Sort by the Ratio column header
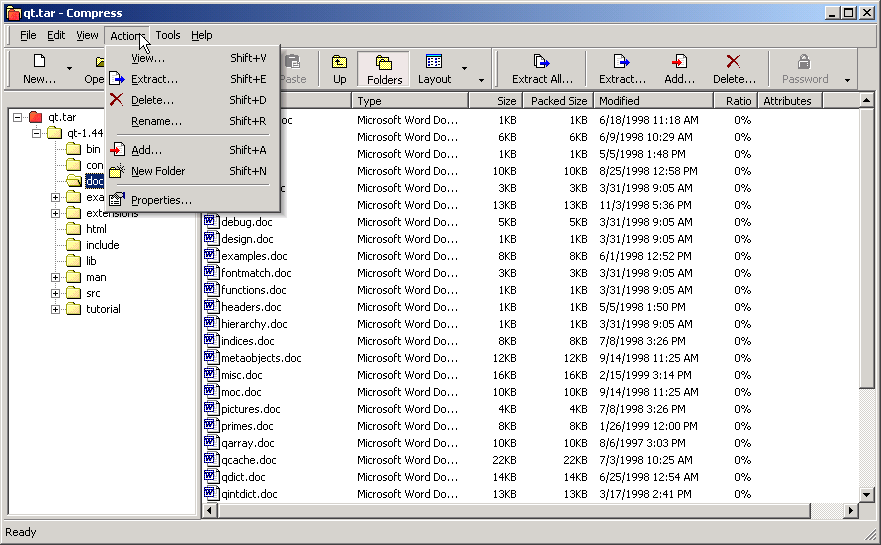This screenshot has width=881, height=545. coord(735,101)
